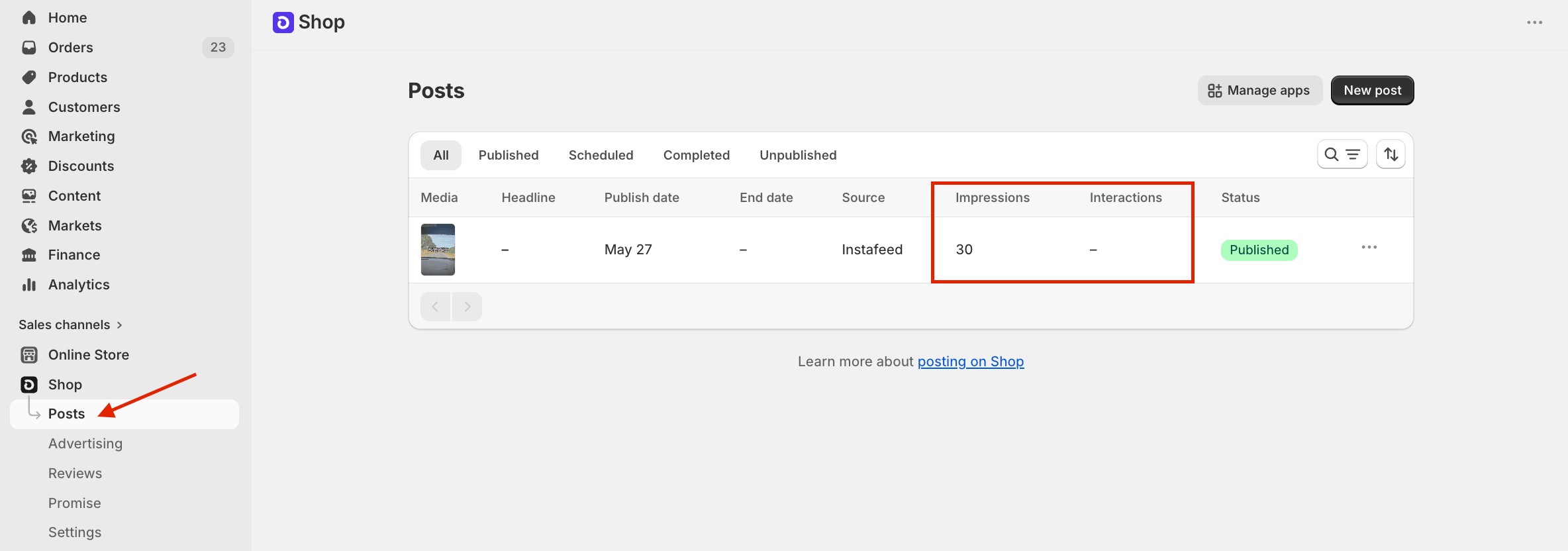Click the Customers person icon
The height and width of the screenshot is (551, 1568).
pyautogui.click(x=29, y=107)
